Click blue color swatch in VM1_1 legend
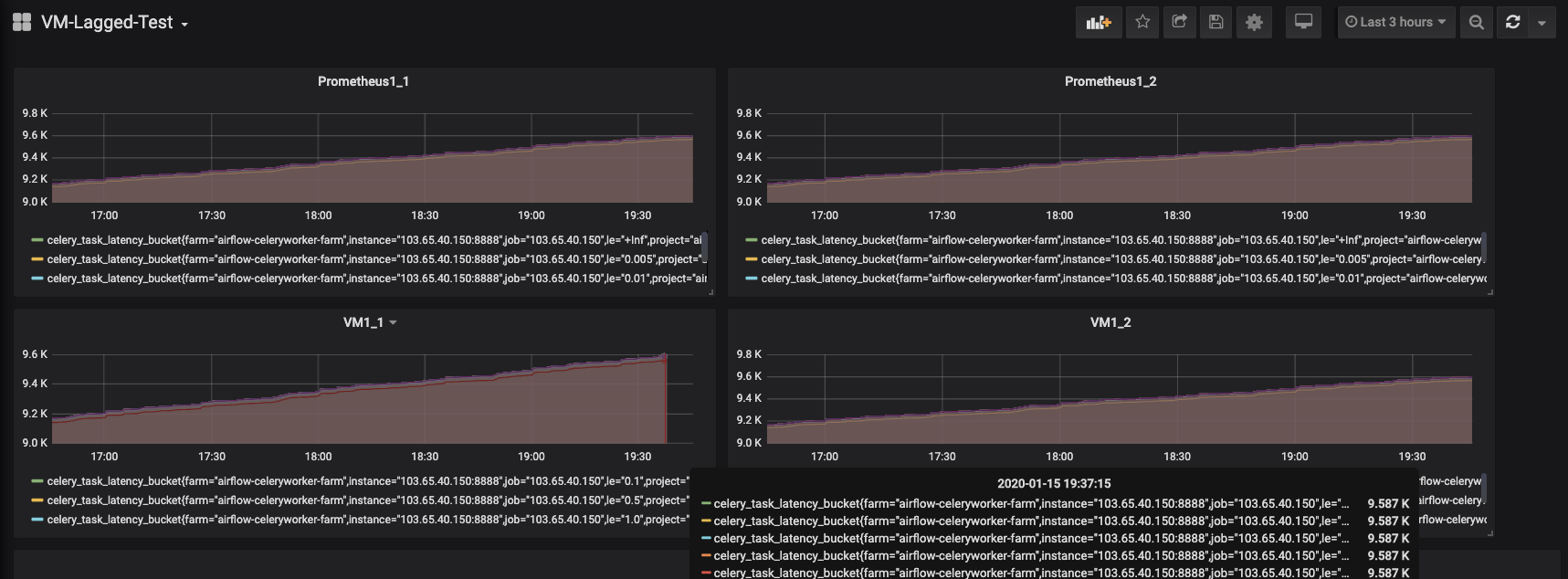Screen dimensions: 1568x579 tap(37, 520)
